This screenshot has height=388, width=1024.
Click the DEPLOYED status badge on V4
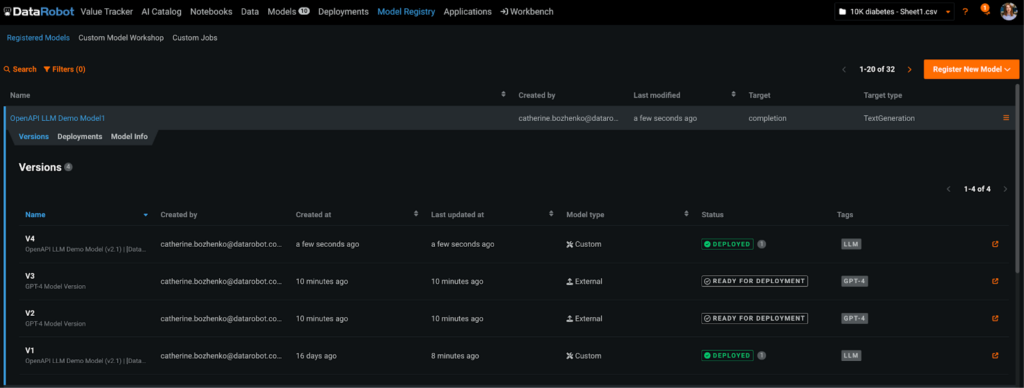(727, 244)
